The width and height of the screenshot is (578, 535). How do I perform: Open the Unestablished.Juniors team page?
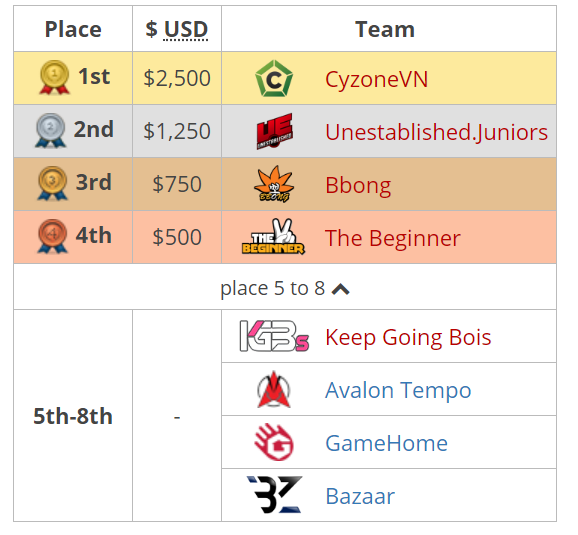(x=436, y=132)
